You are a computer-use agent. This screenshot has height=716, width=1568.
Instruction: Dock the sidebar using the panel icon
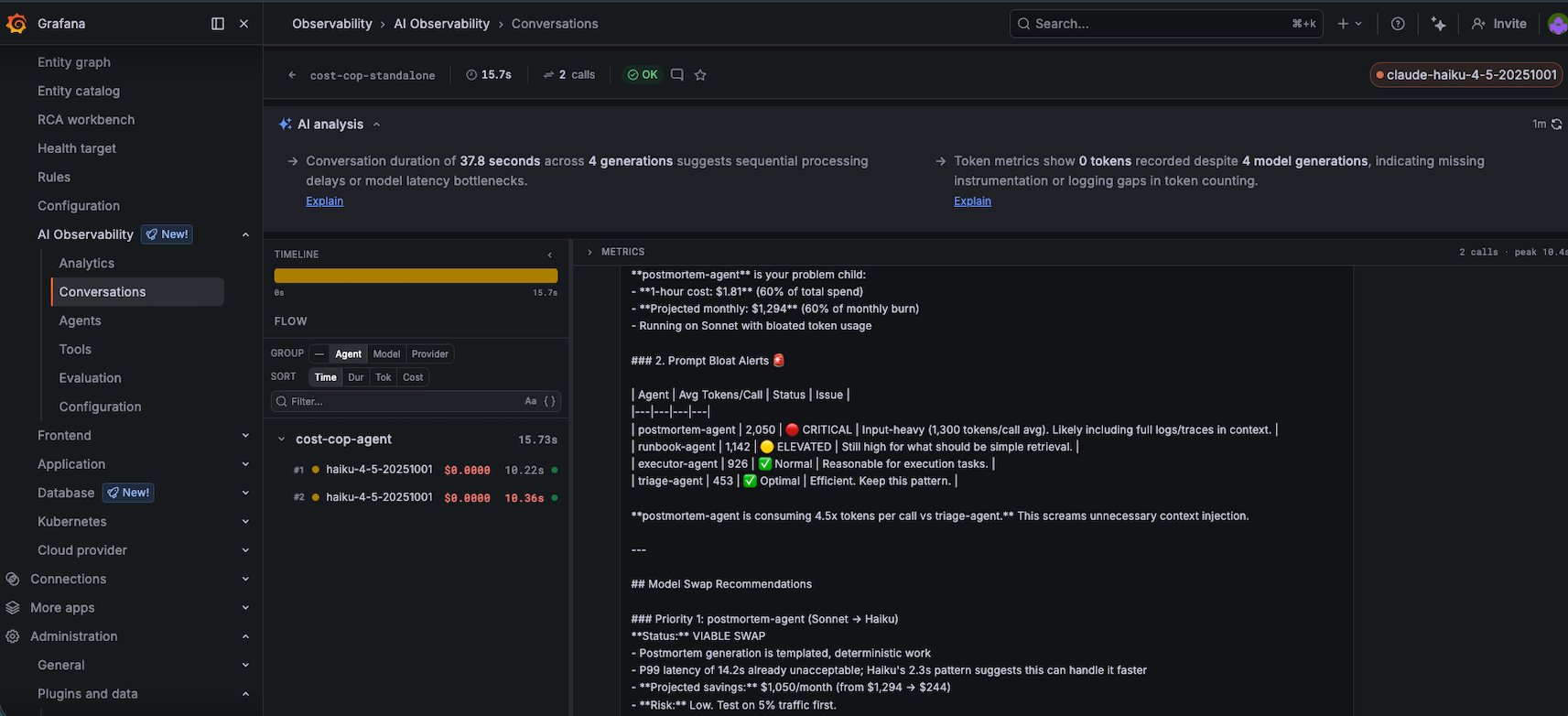(218, 24)
